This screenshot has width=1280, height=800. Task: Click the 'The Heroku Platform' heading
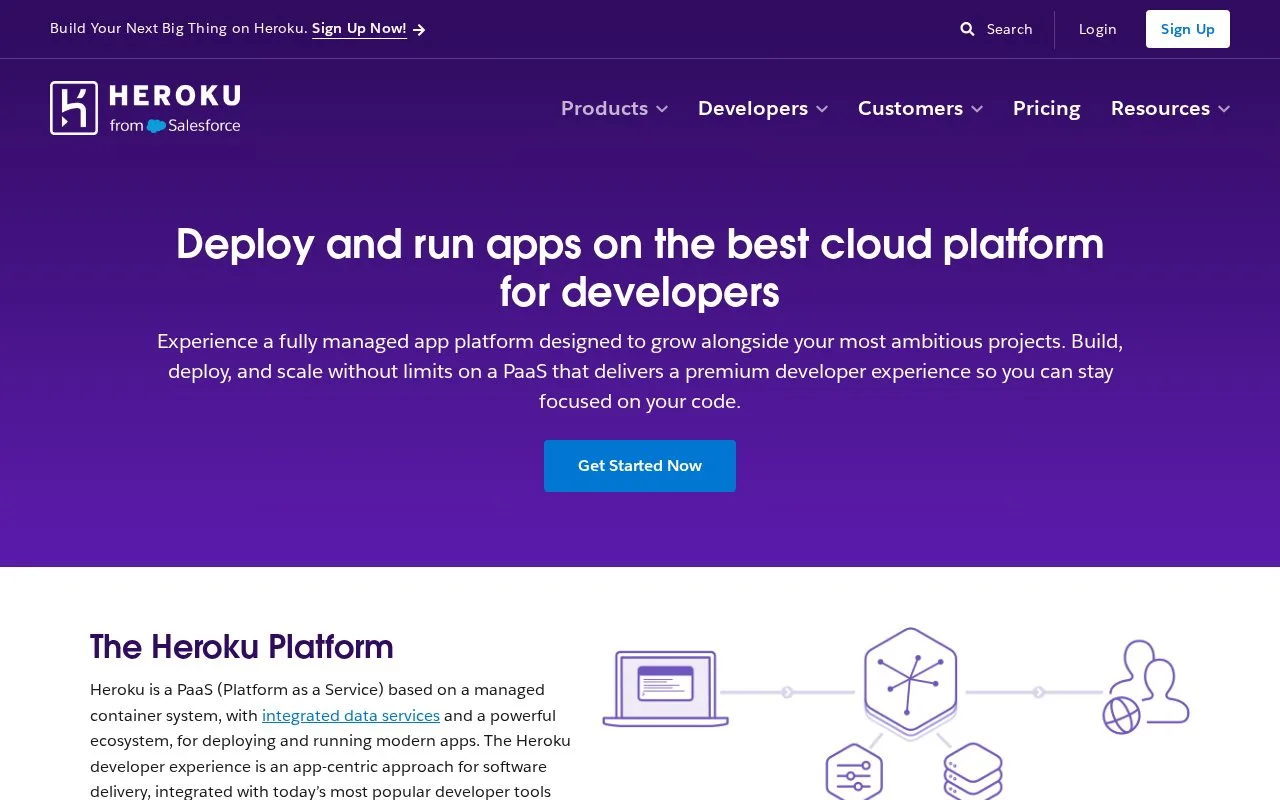pyautogui.click(x=242, y=647)
